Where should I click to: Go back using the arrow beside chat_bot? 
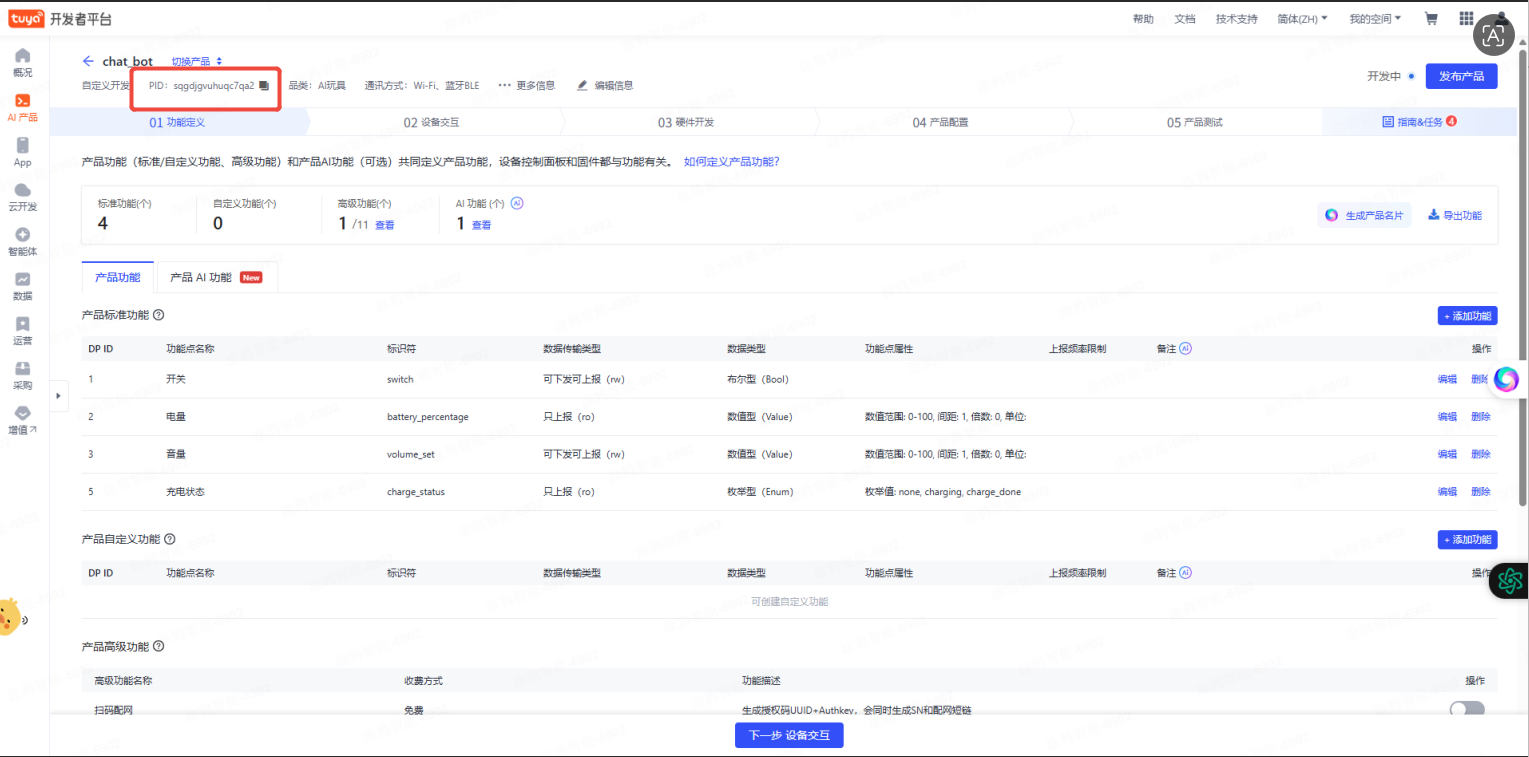coord(88,61)
